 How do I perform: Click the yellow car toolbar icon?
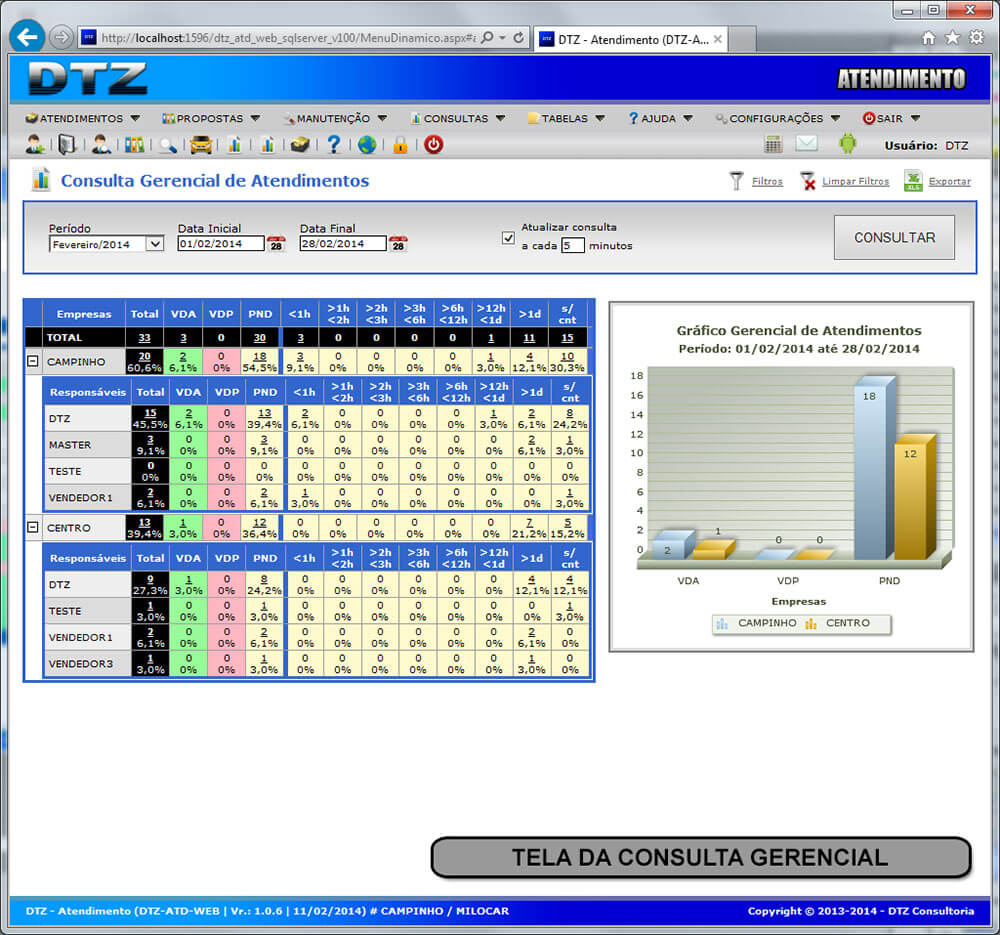click(x=201, y=145)
